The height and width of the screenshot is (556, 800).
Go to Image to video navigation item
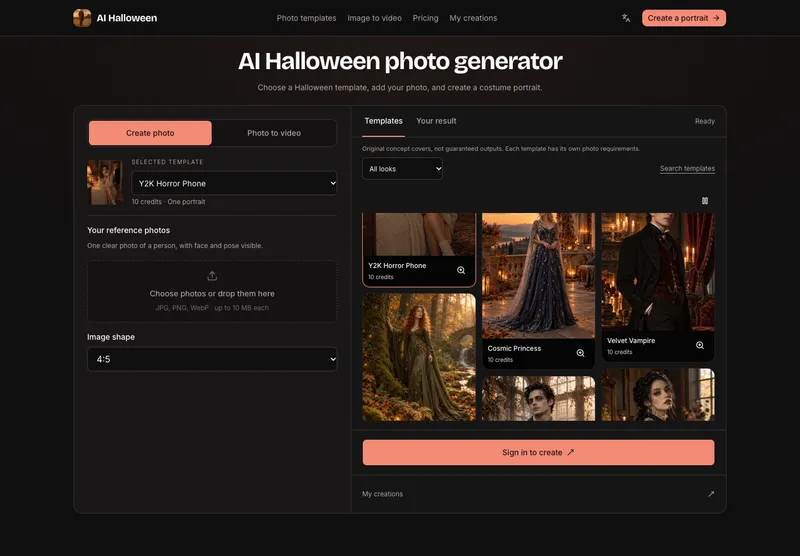click(x=374, y=18)
